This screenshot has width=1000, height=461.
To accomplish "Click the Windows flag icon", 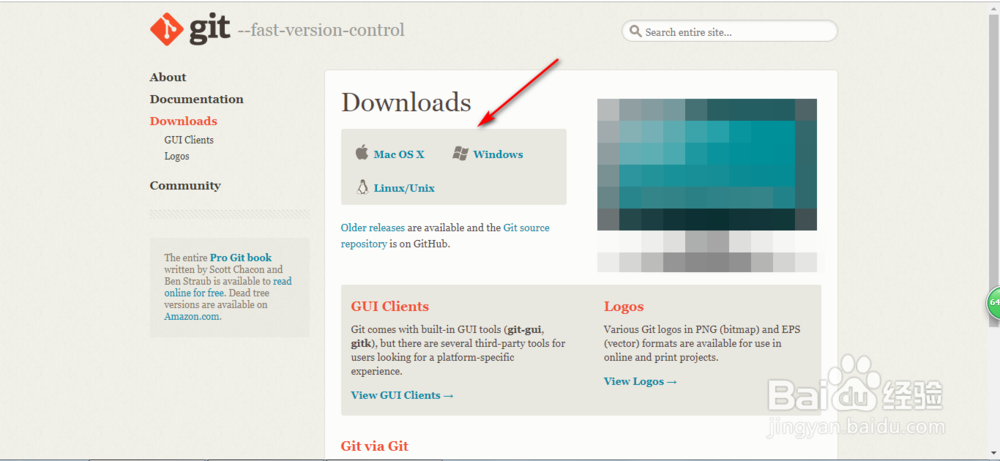I will tap(460, 154).
